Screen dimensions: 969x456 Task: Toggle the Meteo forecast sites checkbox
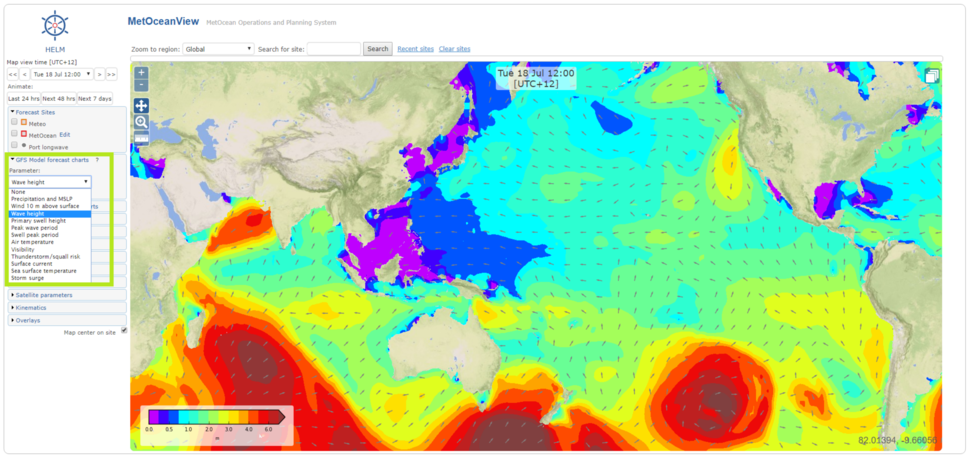click(x=14, y=122)
